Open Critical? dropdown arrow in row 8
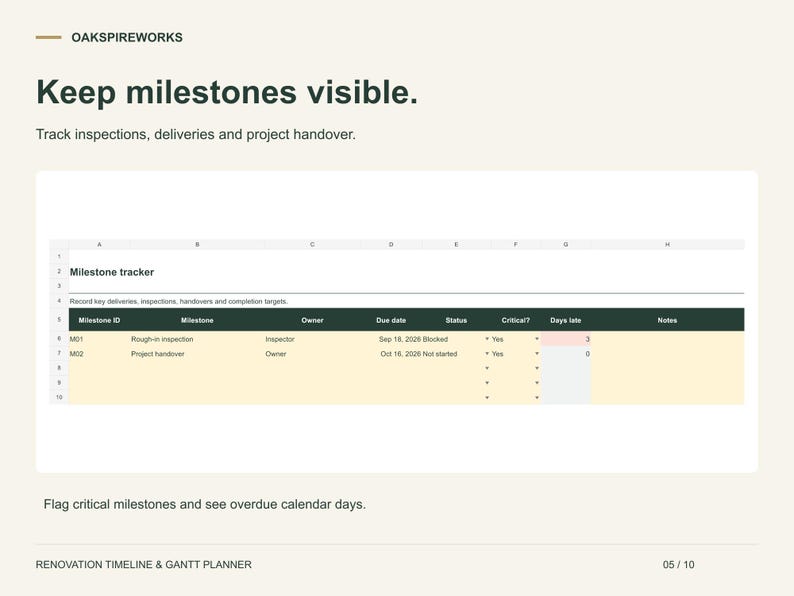Screen dimensions: 794x596 click(537, 368)
